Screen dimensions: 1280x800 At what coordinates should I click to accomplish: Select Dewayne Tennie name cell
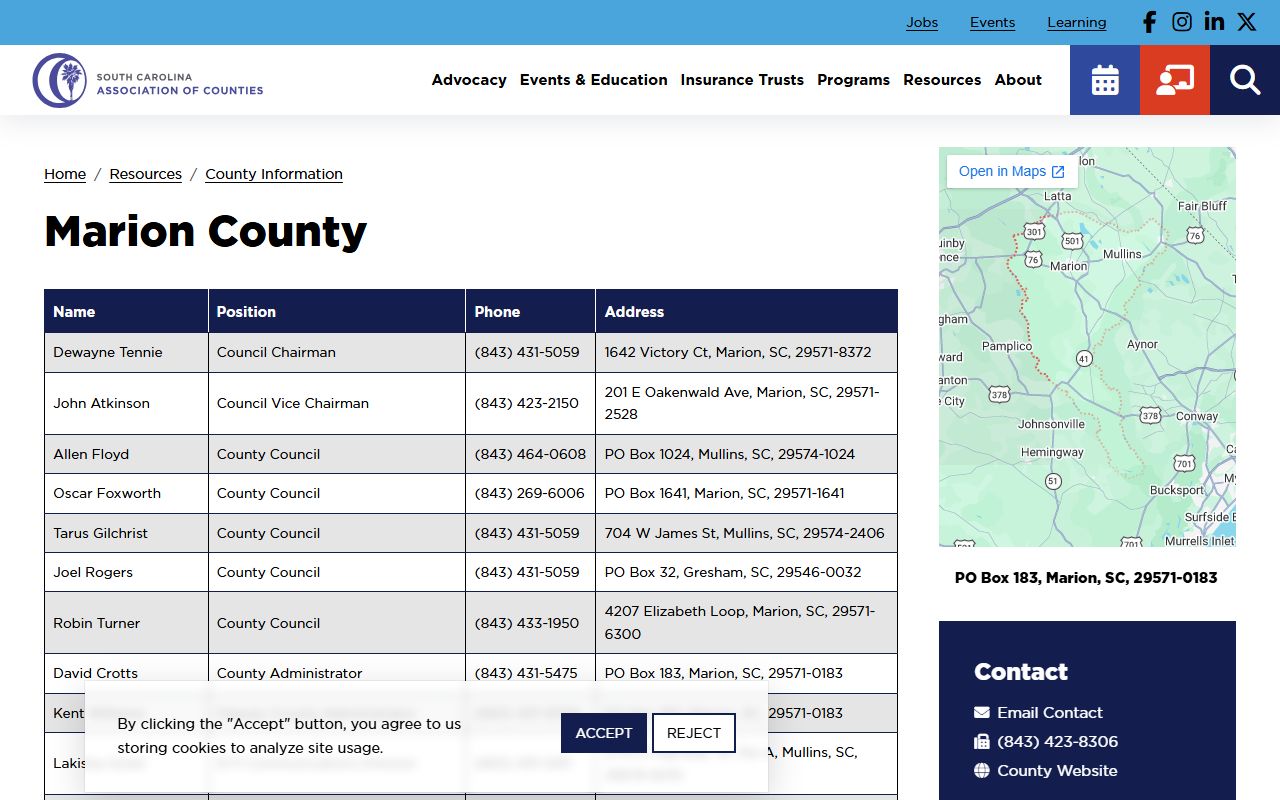(x=126, y=353)
